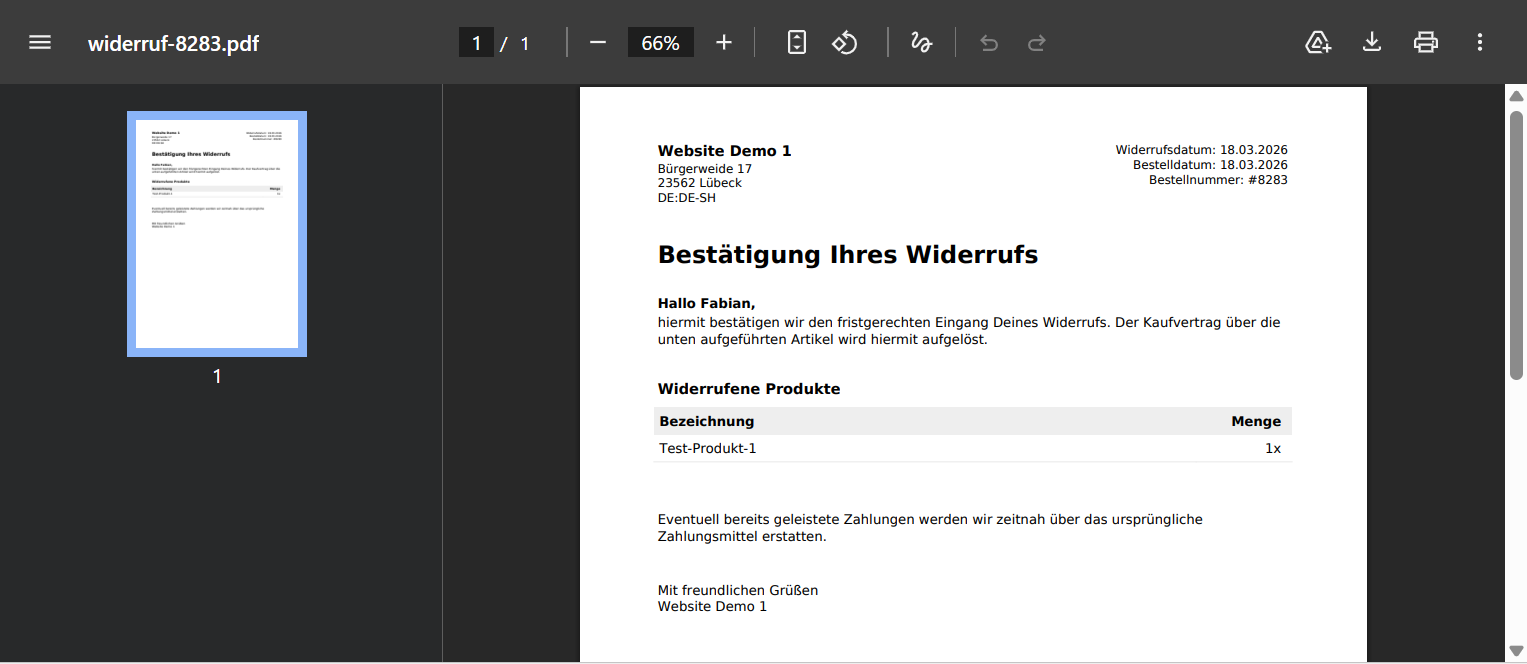Click the undo arrow icon

(989, 43)
